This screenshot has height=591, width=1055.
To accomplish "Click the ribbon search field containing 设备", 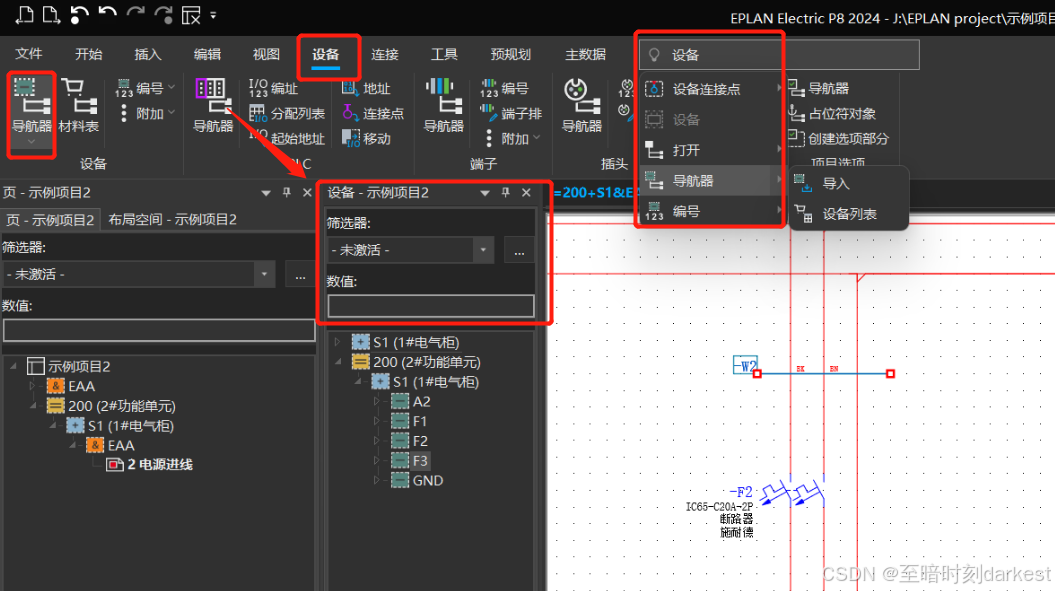I will pyautogui.click(x=779, y=55).
